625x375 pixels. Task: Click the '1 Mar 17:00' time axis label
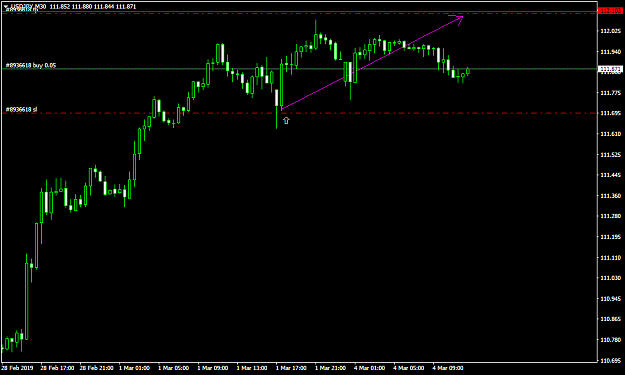(291, 368)
